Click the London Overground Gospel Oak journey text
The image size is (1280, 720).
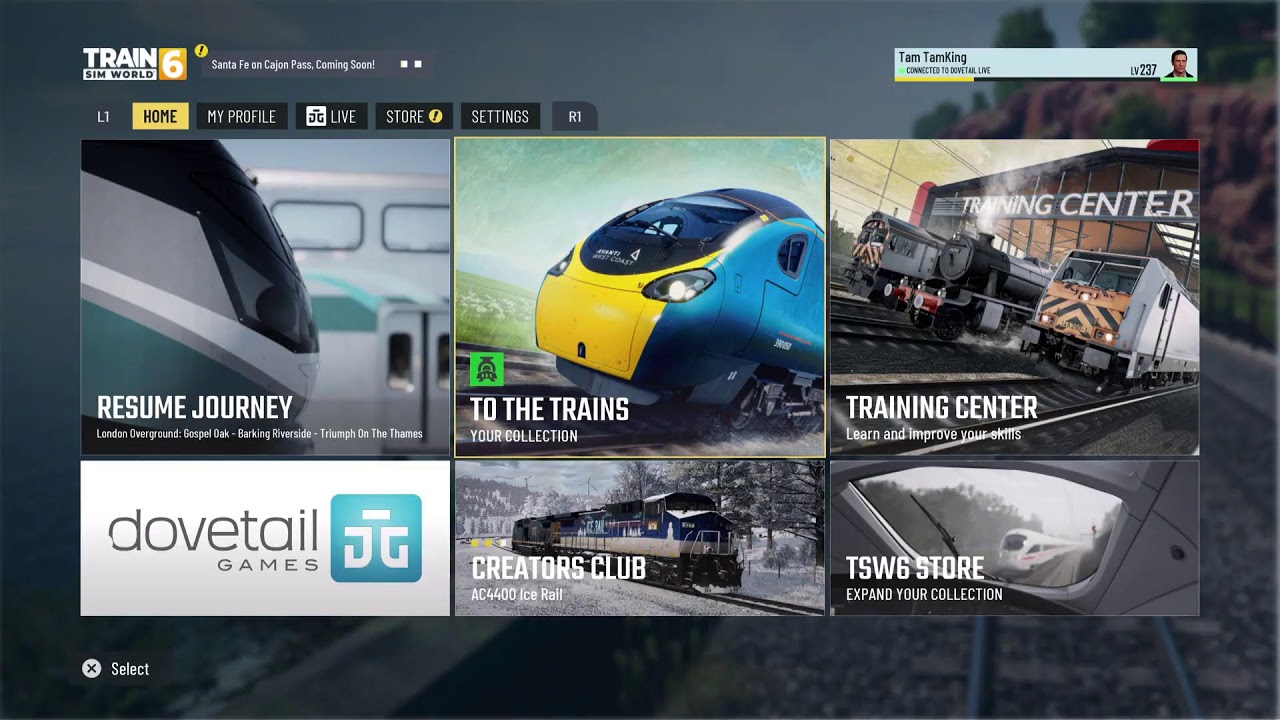coord(259,434)
